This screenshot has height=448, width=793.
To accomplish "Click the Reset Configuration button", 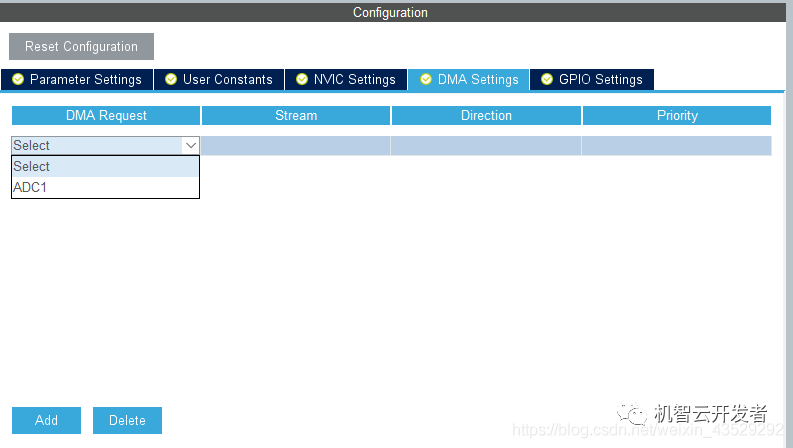I will pyautogui.click(x=81, y=47).
